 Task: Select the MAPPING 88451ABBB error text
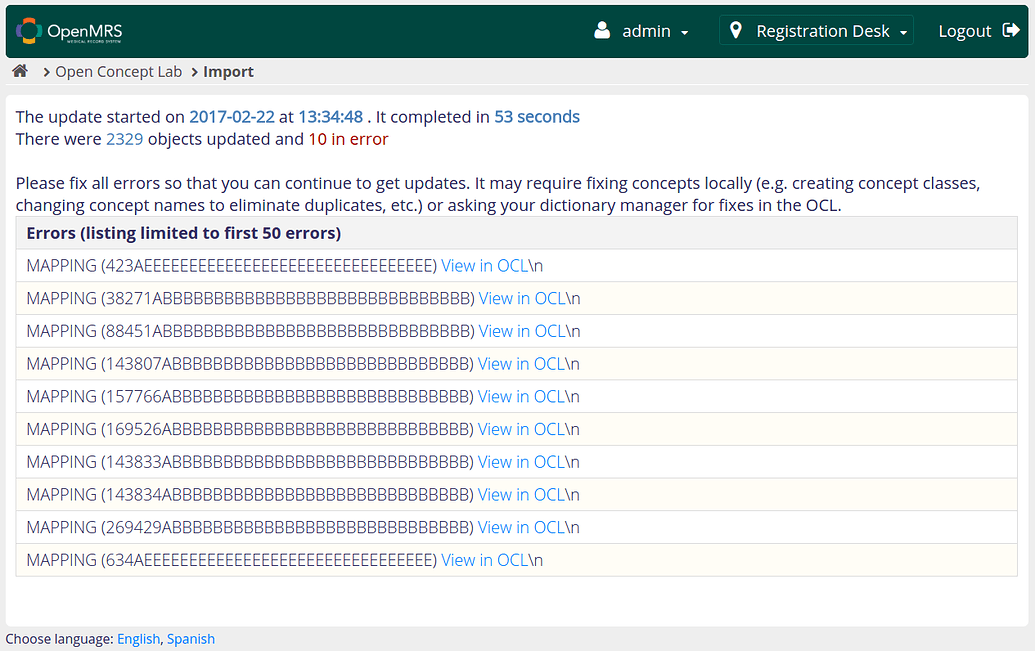pyautogui.click(x=250, y=331)
